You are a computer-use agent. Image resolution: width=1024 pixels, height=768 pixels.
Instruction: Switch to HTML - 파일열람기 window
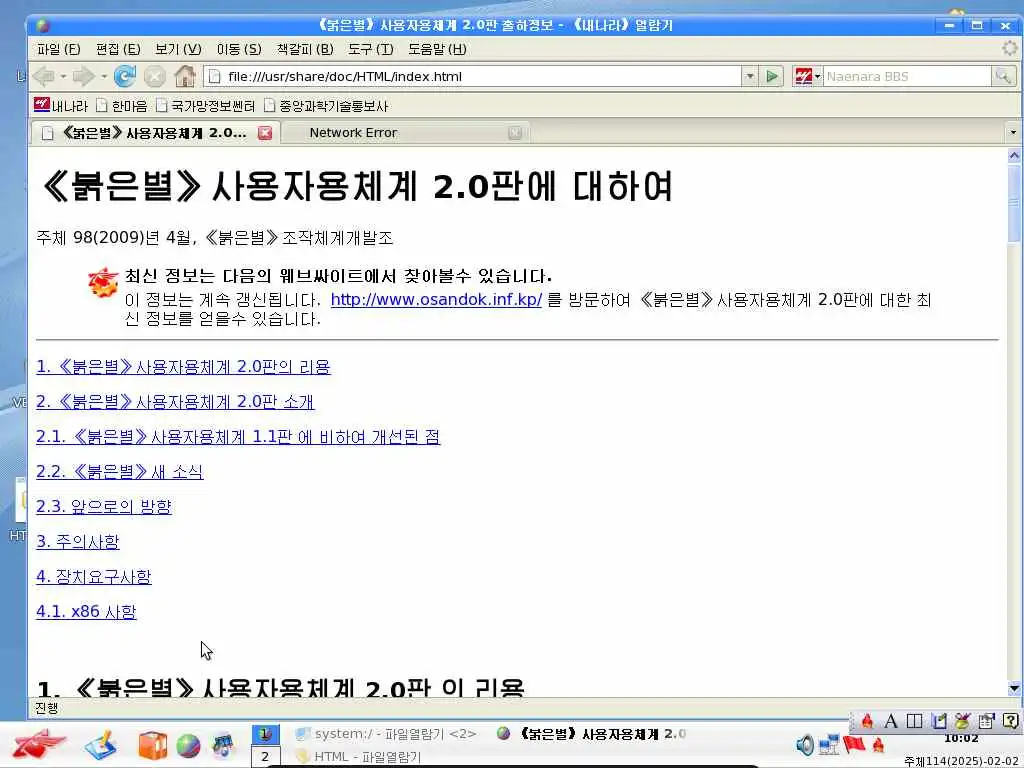tap(359, 756)
